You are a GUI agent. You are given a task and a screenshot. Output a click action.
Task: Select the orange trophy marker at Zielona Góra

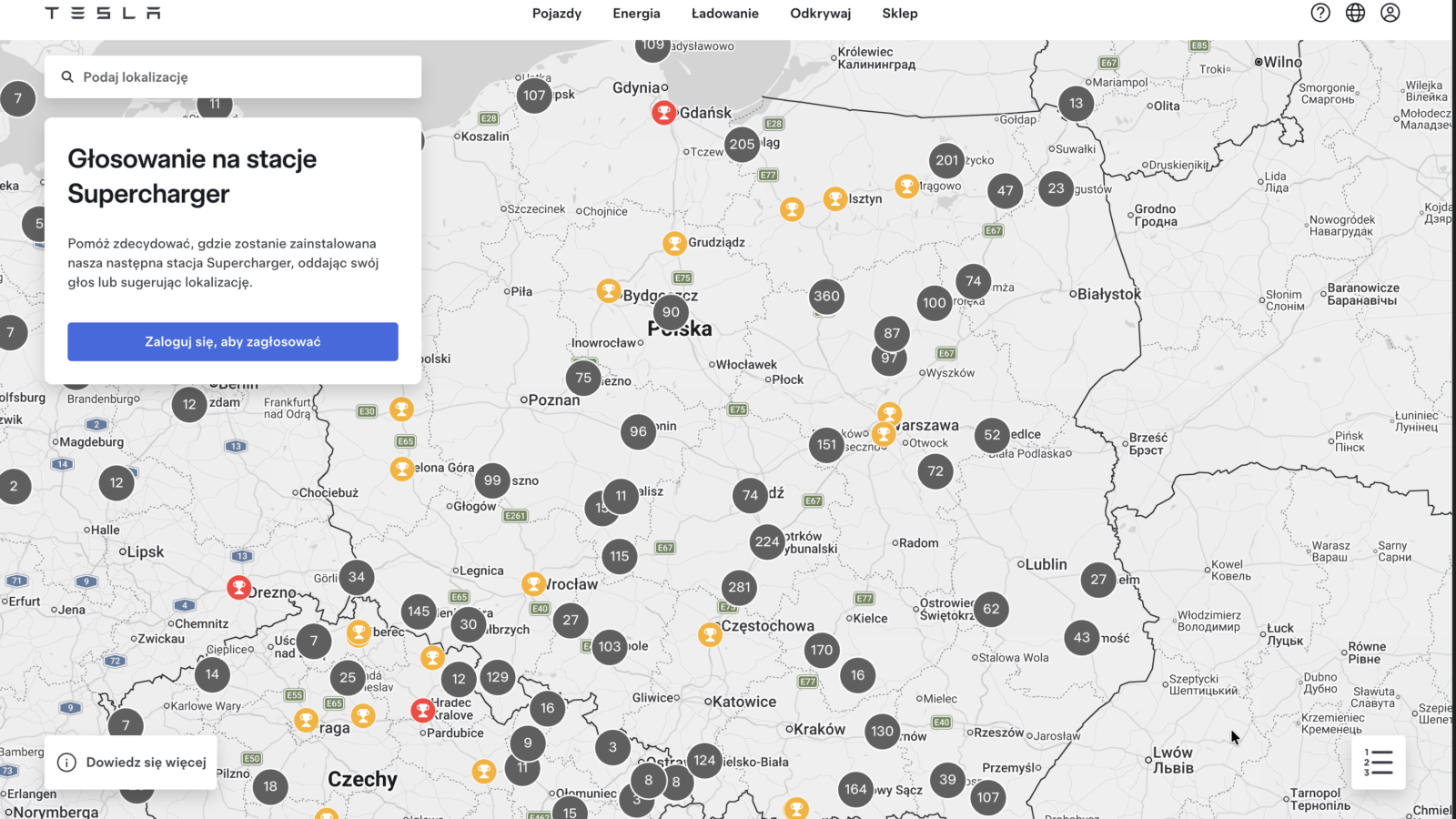click(x=401, y=469)
